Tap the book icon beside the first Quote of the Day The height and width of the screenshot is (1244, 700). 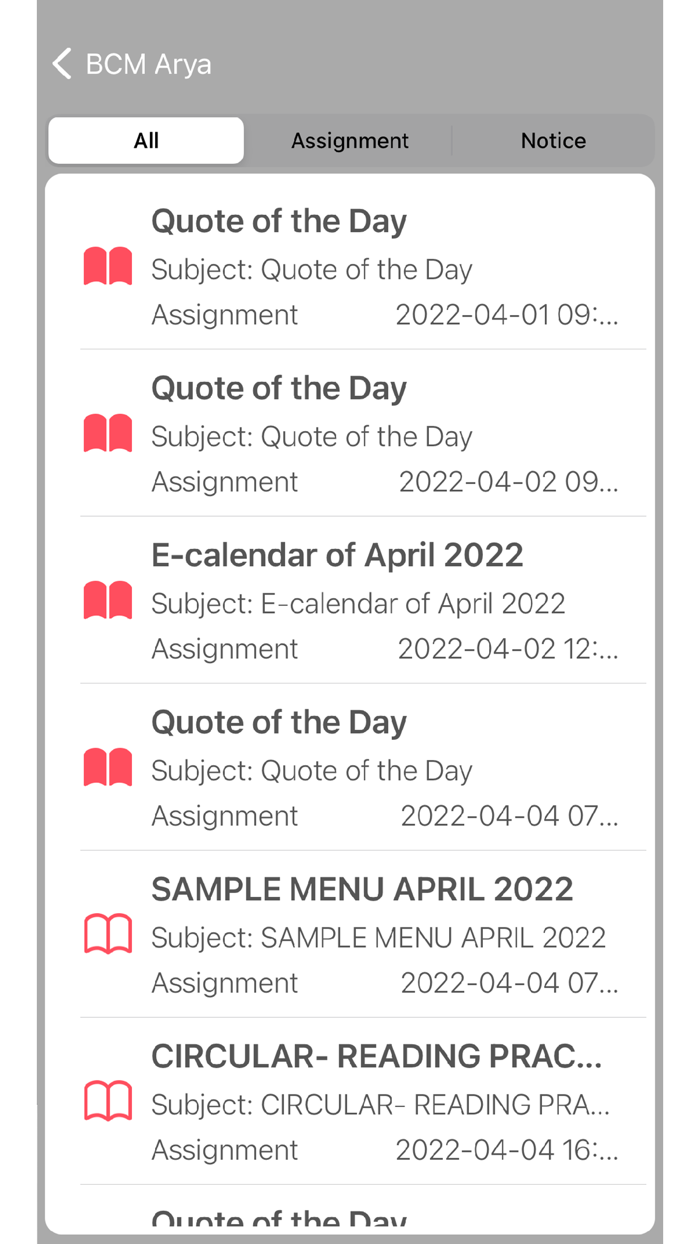tap(106, 266)
